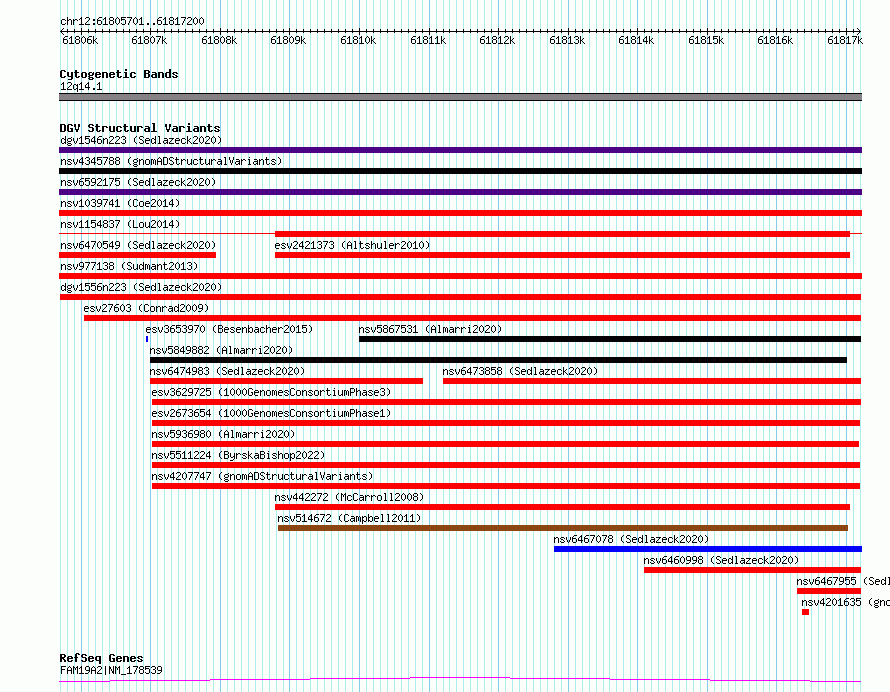Select the 12q14.1 band label
Viewport: 890px width, 692px height.
[81, 86]
